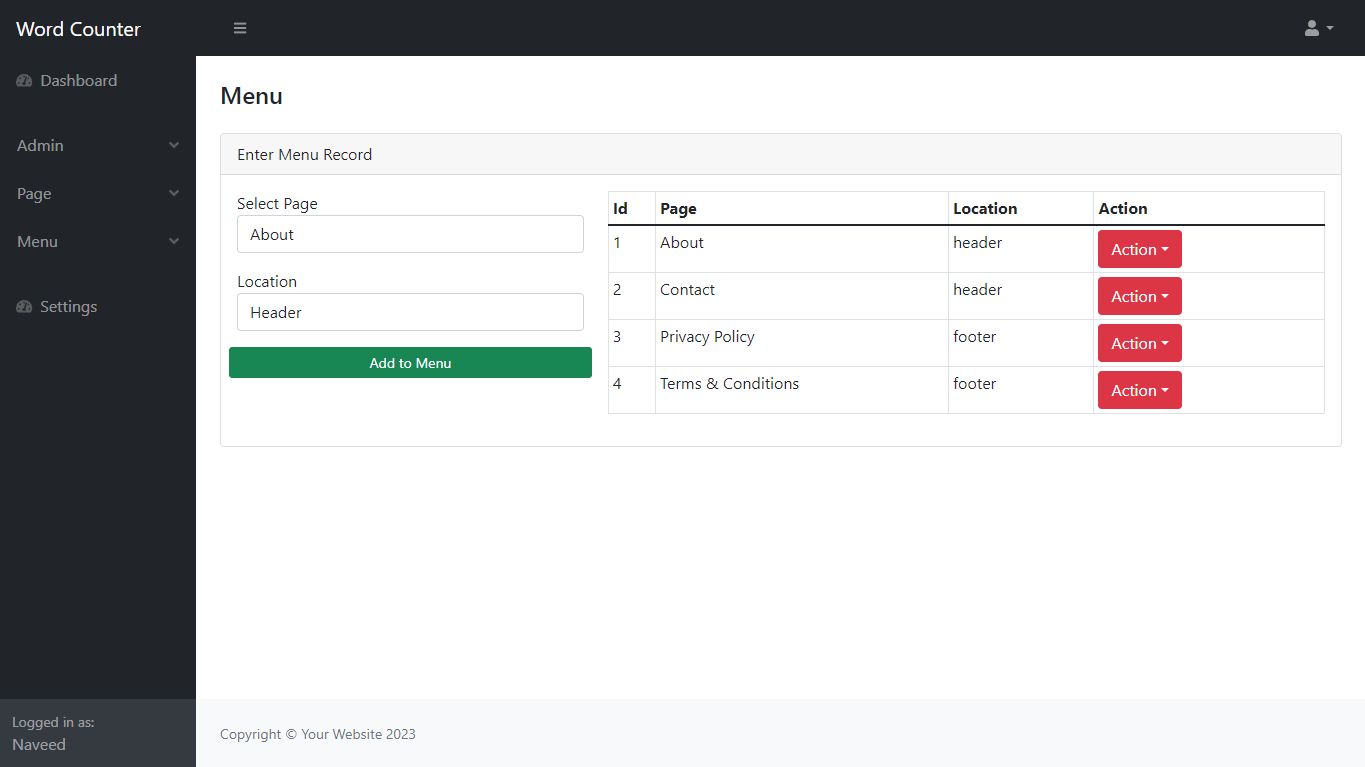The image size is (1365, 767).
Task: Expand the Page chevron in sidebar
Action: tap(174, 194)
